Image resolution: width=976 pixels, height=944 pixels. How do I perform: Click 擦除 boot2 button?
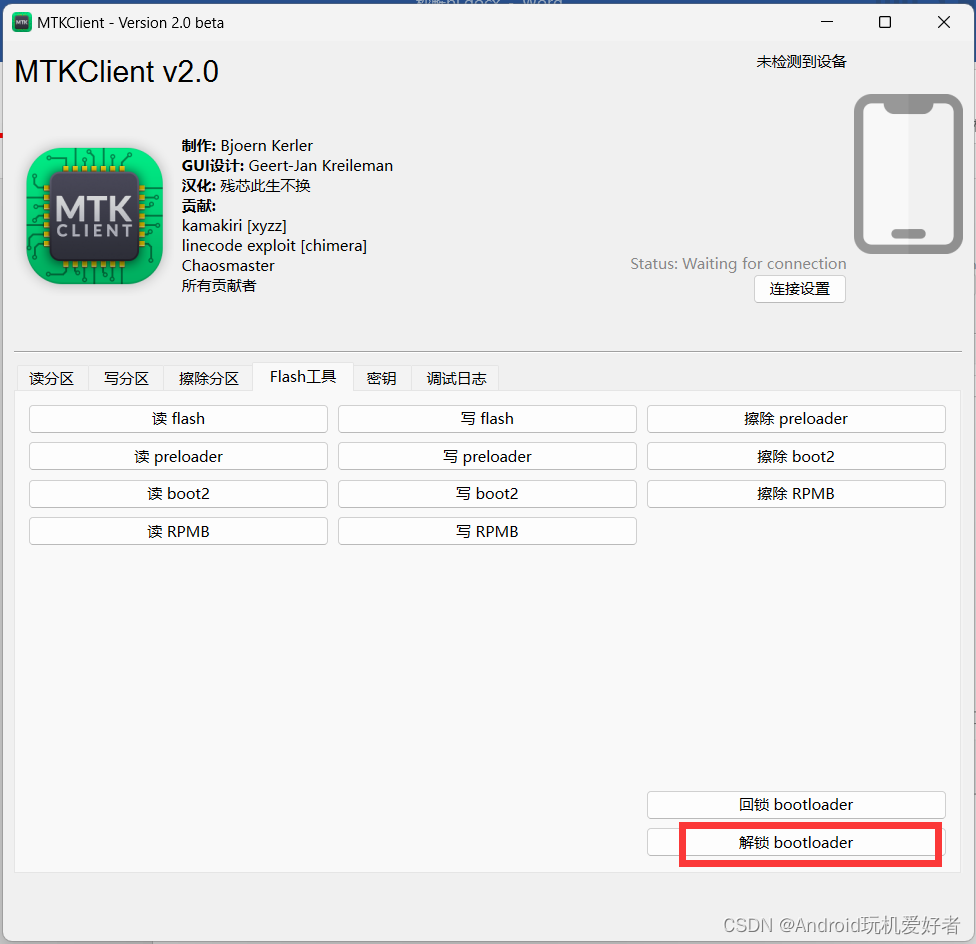pos(796,457)
